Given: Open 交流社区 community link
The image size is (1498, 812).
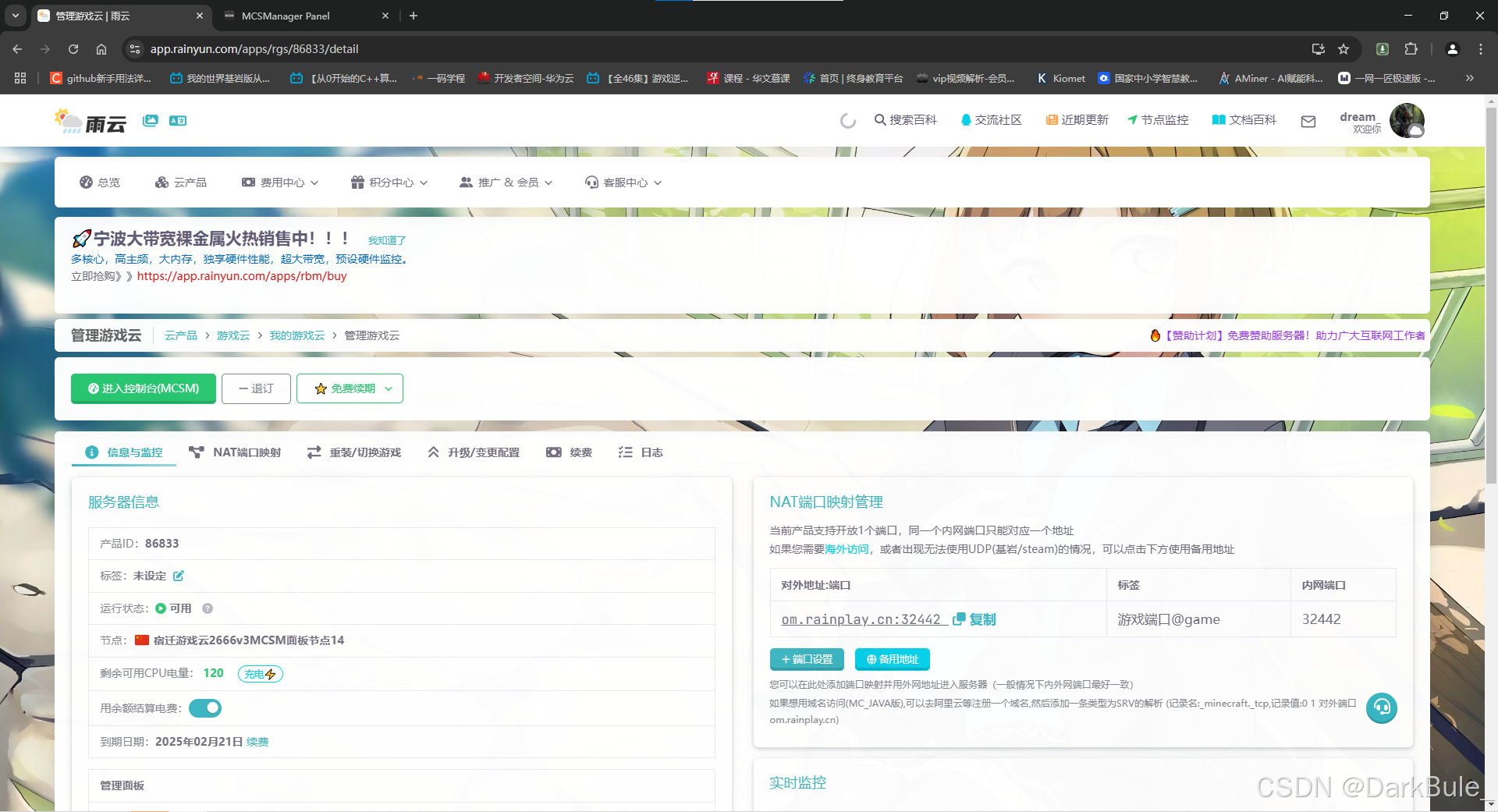Looking at the screenshot, I should pyautogui.click(x=991, y=119).
